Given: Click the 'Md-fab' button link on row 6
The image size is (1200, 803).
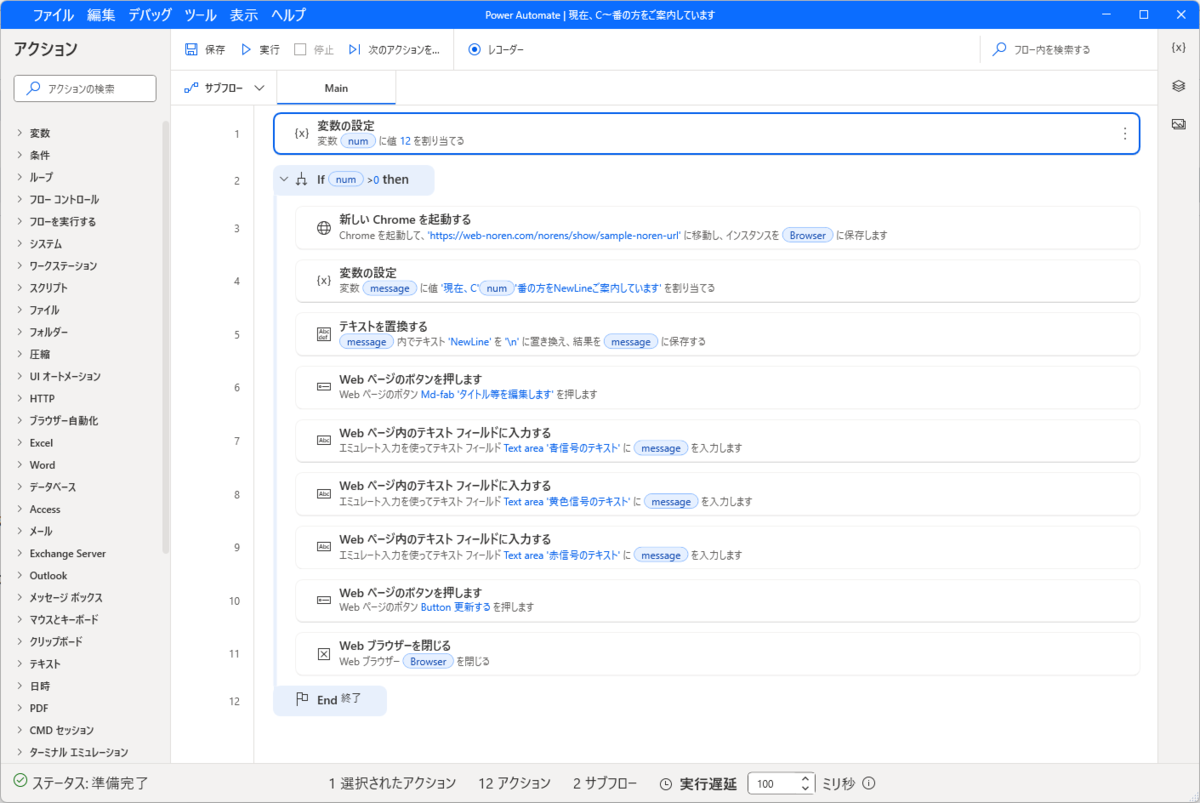Looking at the screenshot, I should [x=487, y=394].
